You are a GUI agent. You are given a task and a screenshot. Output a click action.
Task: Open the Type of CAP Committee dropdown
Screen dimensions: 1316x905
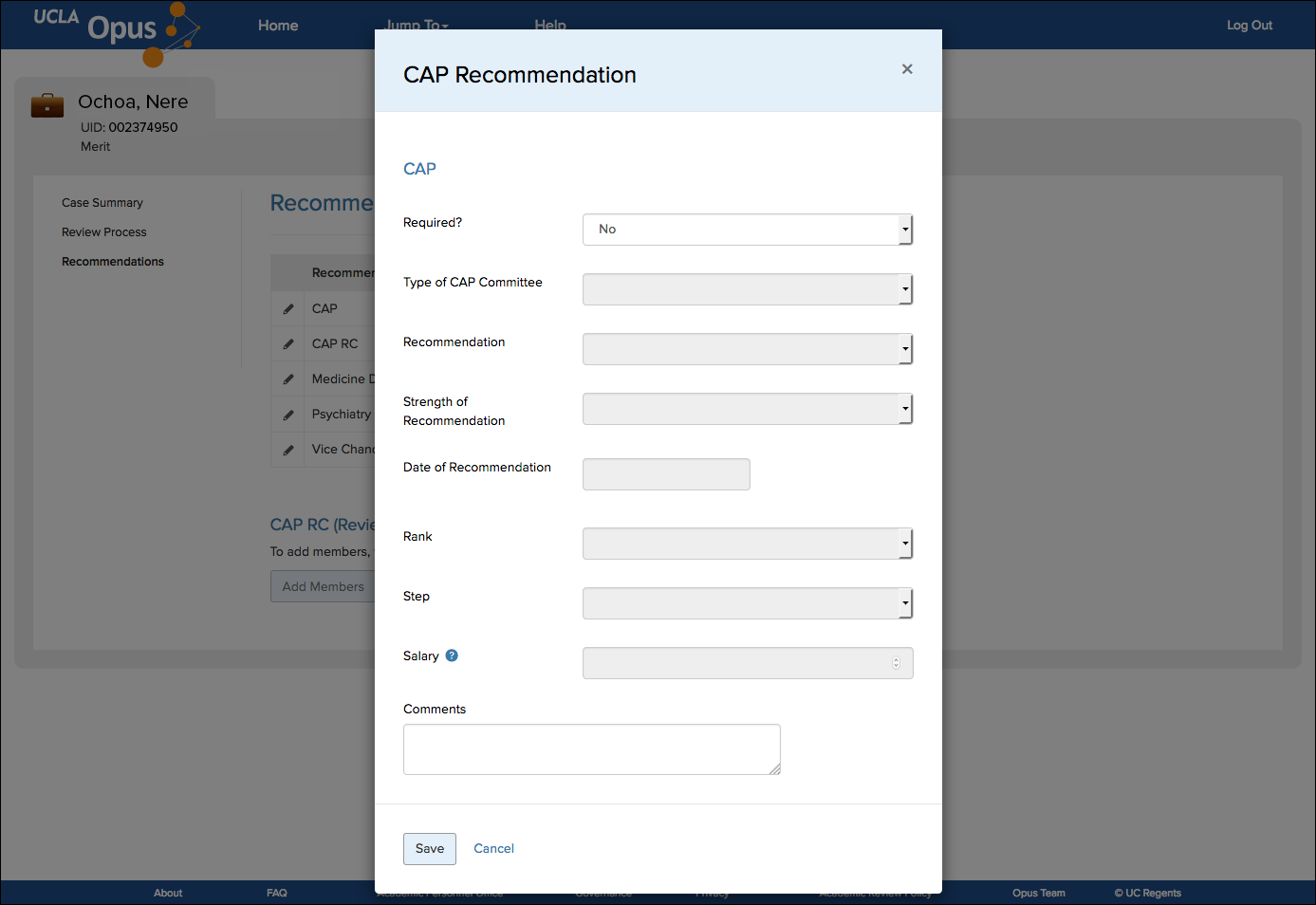click(x=748, y=289)
